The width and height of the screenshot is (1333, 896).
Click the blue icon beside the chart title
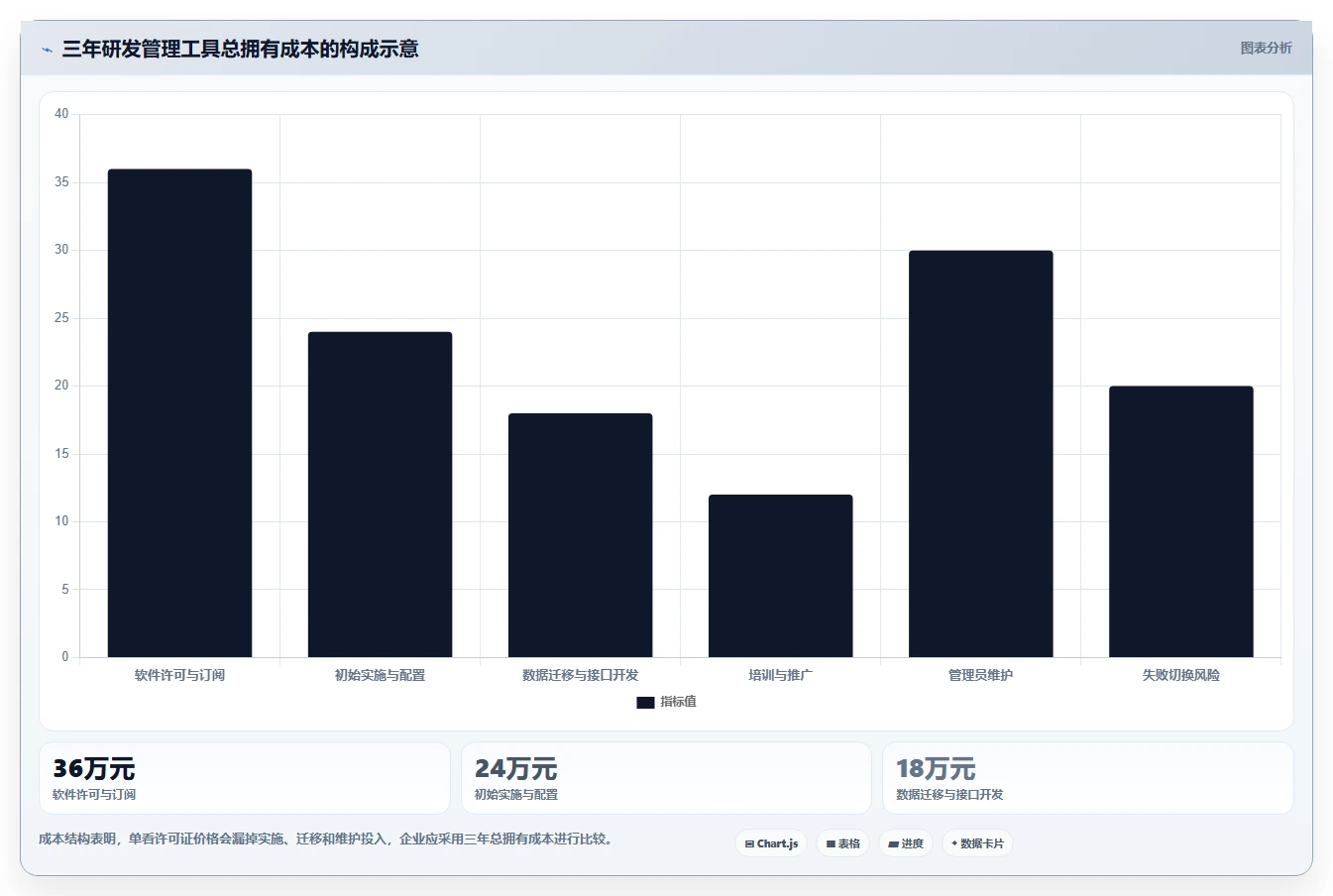47,50
